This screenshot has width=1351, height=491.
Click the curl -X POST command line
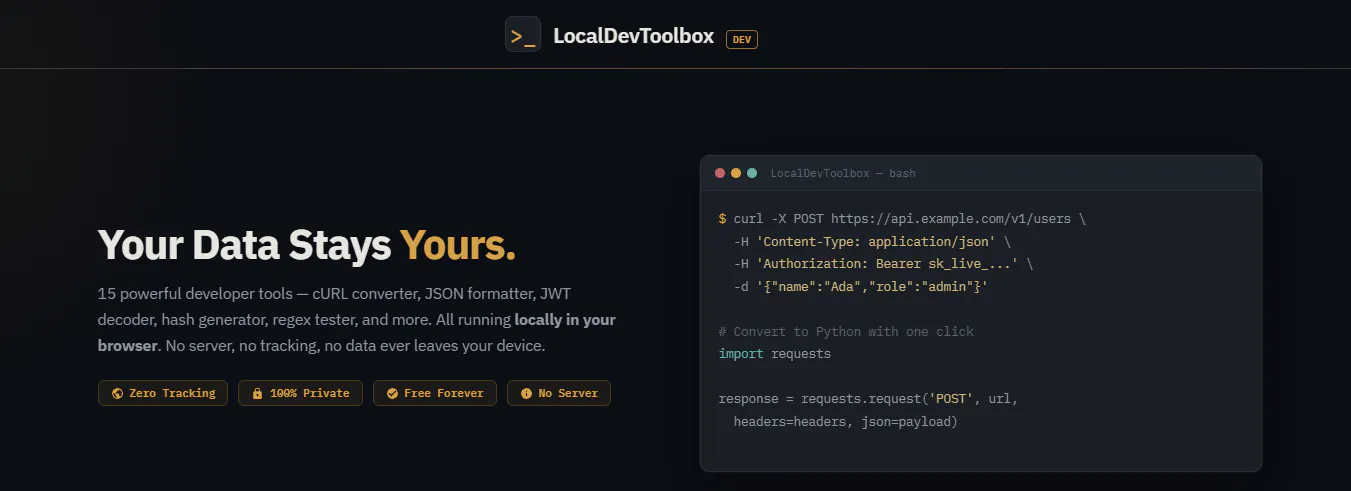(902, 218)
